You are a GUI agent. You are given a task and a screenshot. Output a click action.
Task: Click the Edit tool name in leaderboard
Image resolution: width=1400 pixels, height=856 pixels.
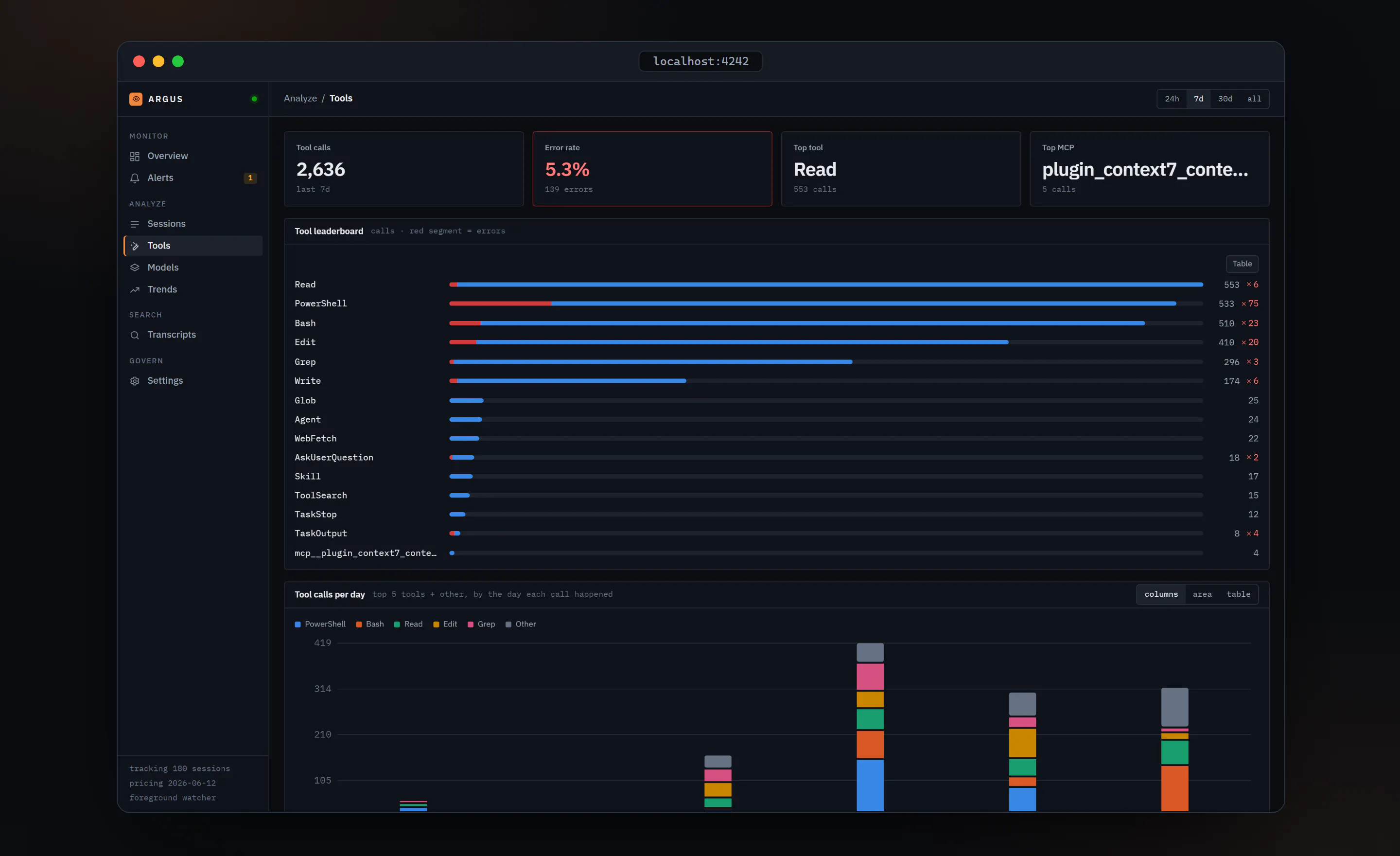305,343
